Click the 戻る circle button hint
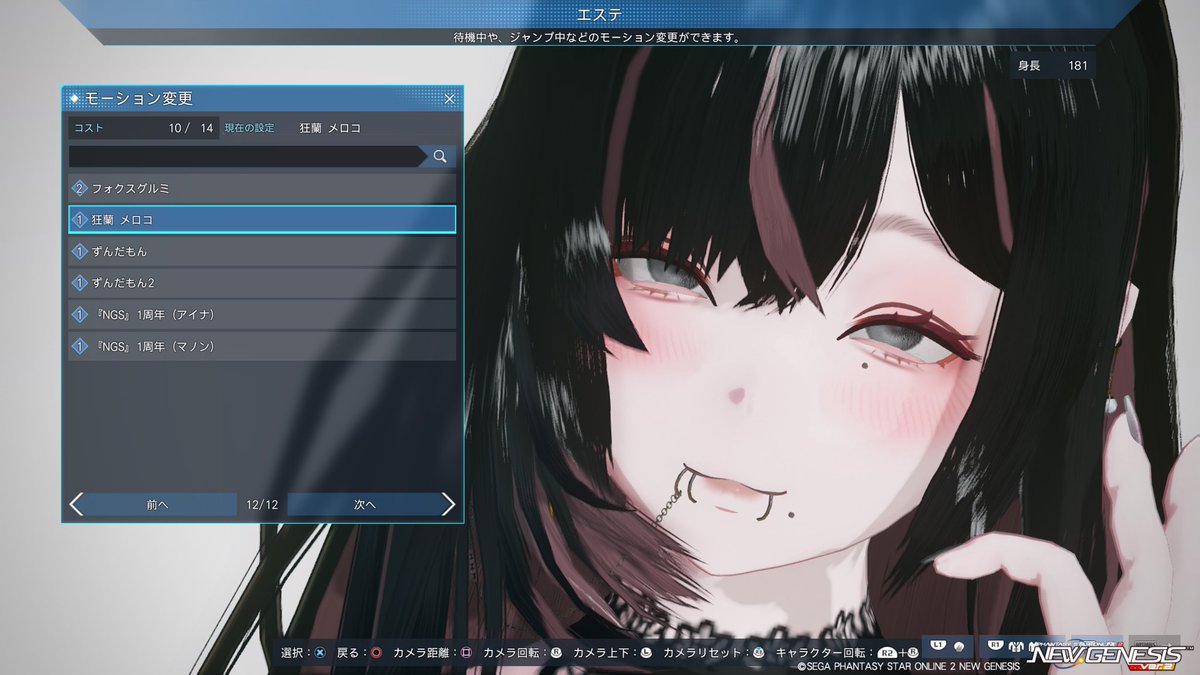1200x675 pixels. pyautogui.click(x=376, y=652)
